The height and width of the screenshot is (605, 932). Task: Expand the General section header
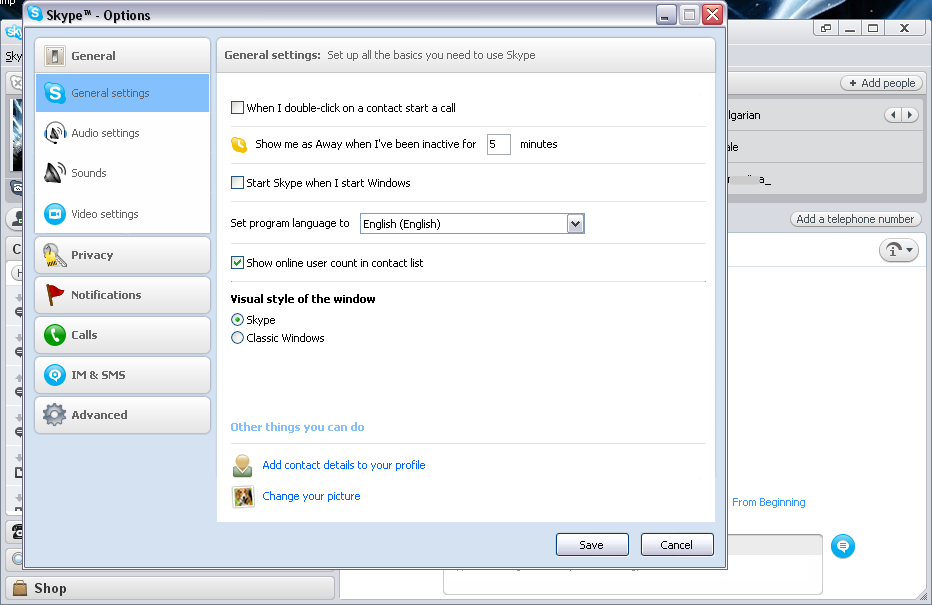(122, 56)
